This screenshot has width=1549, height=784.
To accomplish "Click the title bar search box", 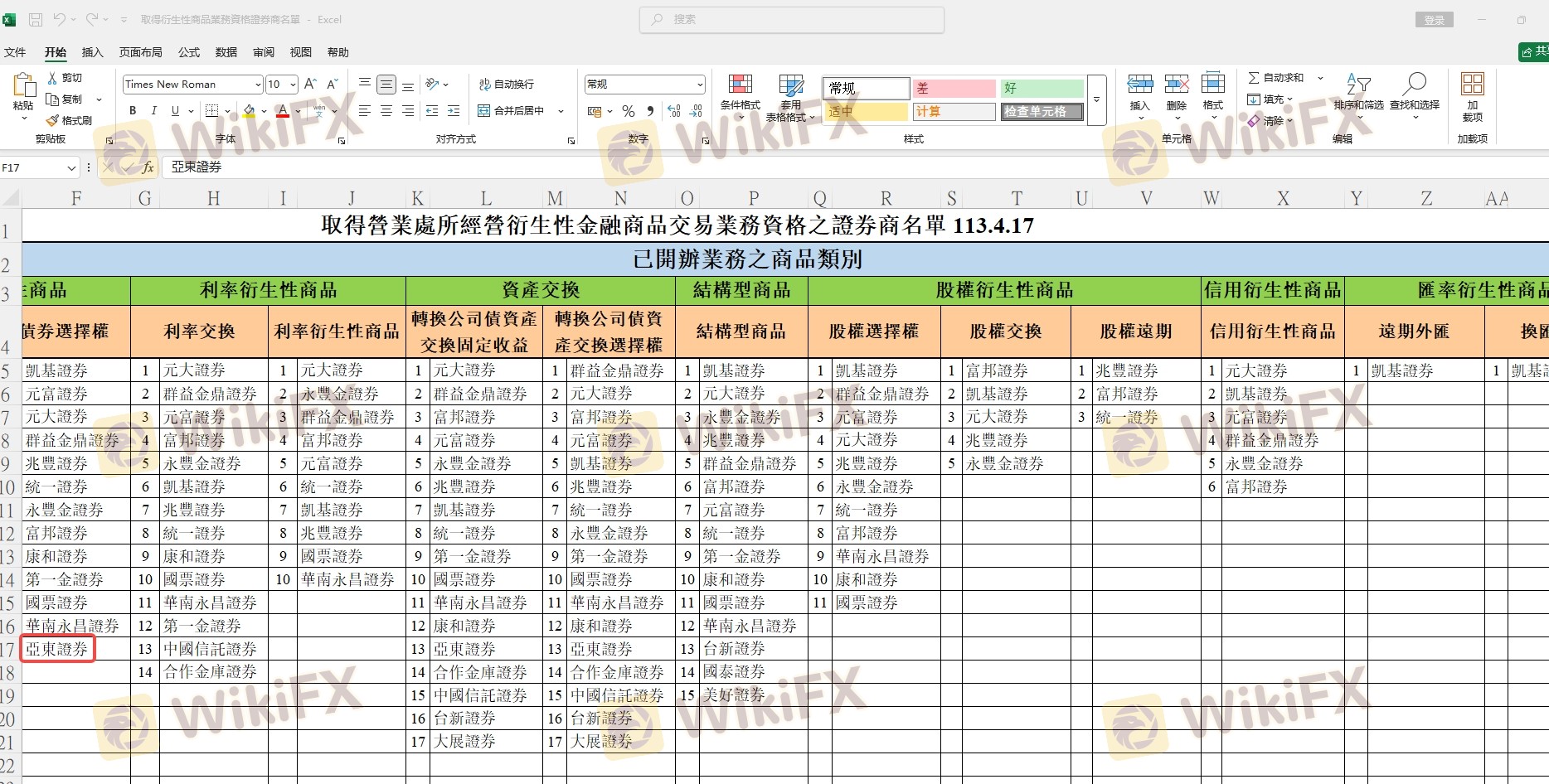I will (791, 19).
